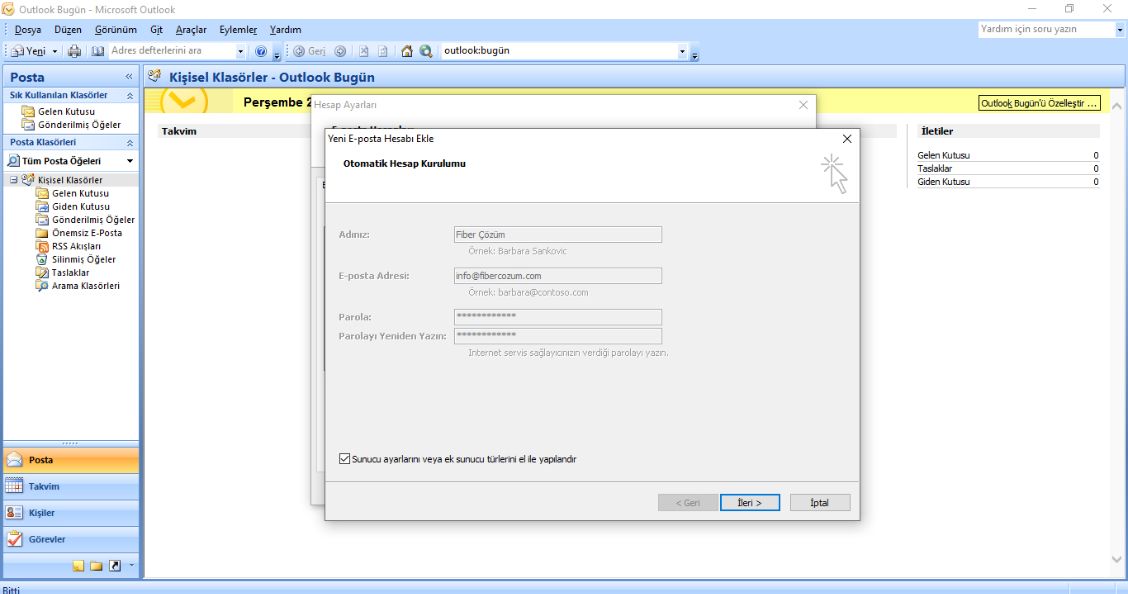Uncheck the manual server settings checkbox
1128x594 pixels.
(x=345, y=460)
